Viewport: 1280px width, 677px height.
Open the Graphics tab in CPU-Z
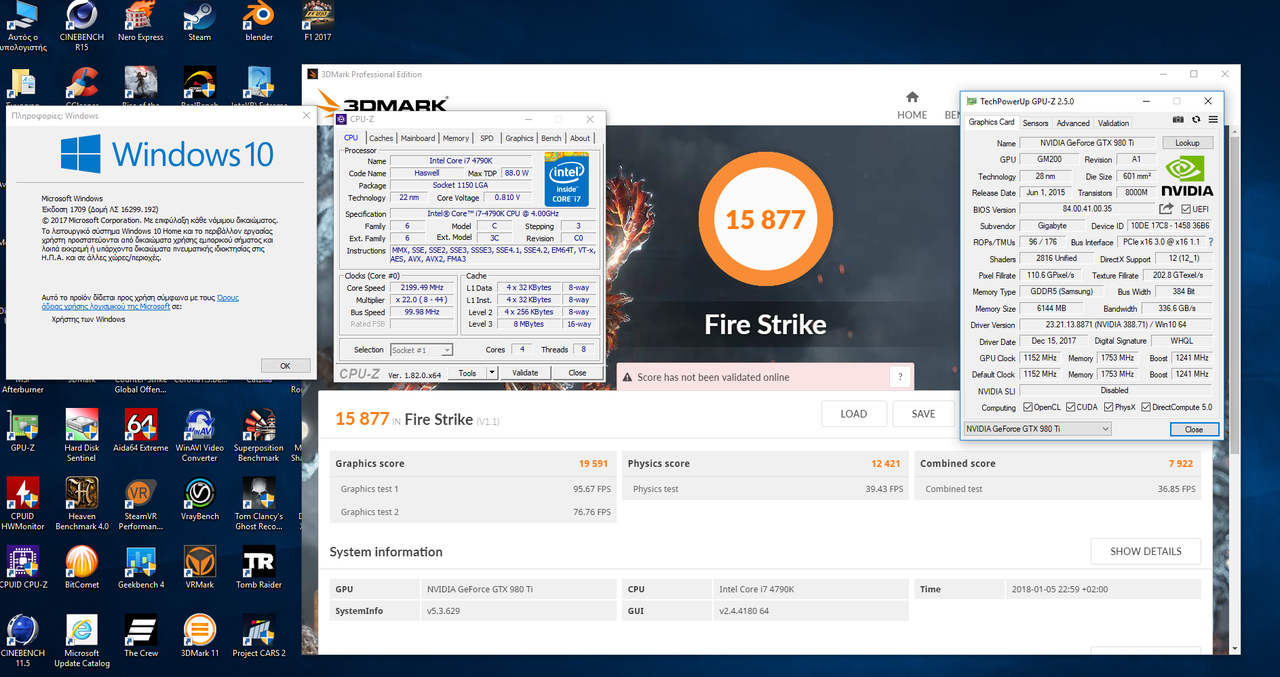point(519,138)
